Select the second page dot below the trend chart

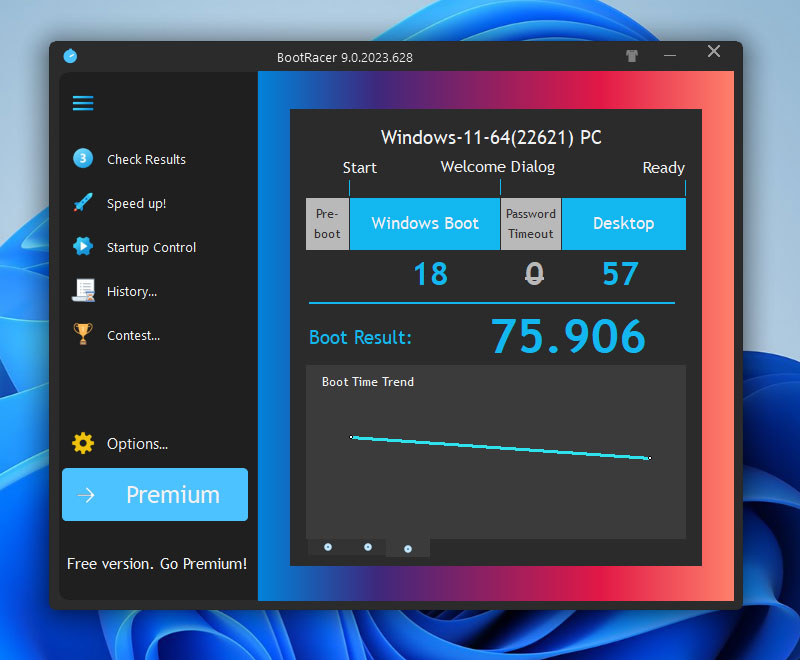[x=368, y=547]
